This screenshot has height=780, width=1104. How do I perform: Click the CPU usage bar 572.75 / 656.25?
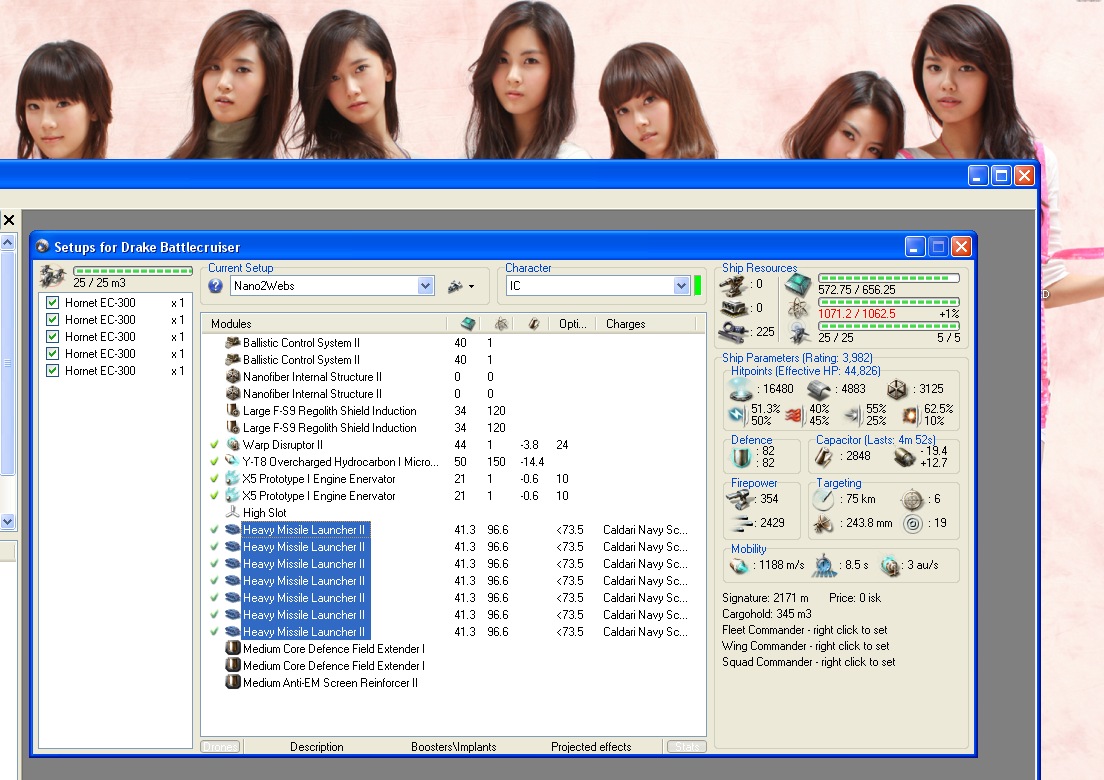pyautogui.click(x=889, y=278)
